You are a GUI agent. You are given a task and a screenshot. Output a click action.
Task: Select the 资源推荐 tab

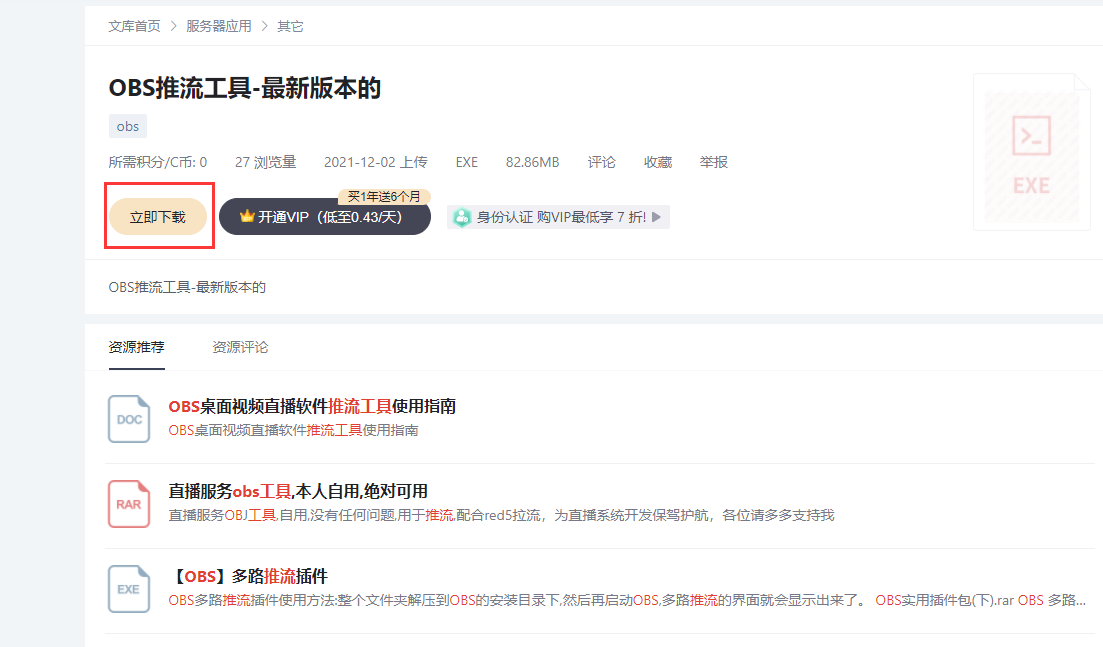136,347
